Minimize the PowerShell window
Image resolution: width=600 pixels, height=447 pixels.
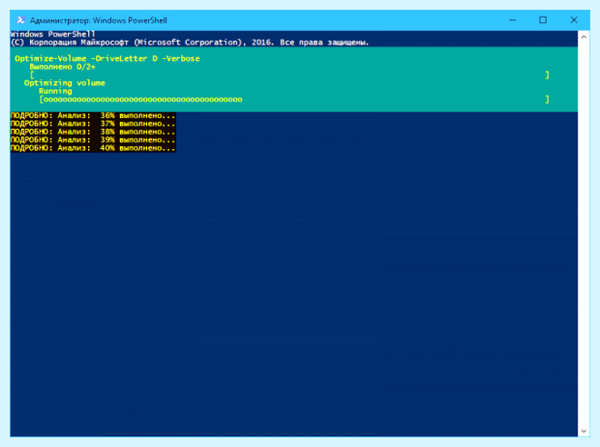click(512, 20)
